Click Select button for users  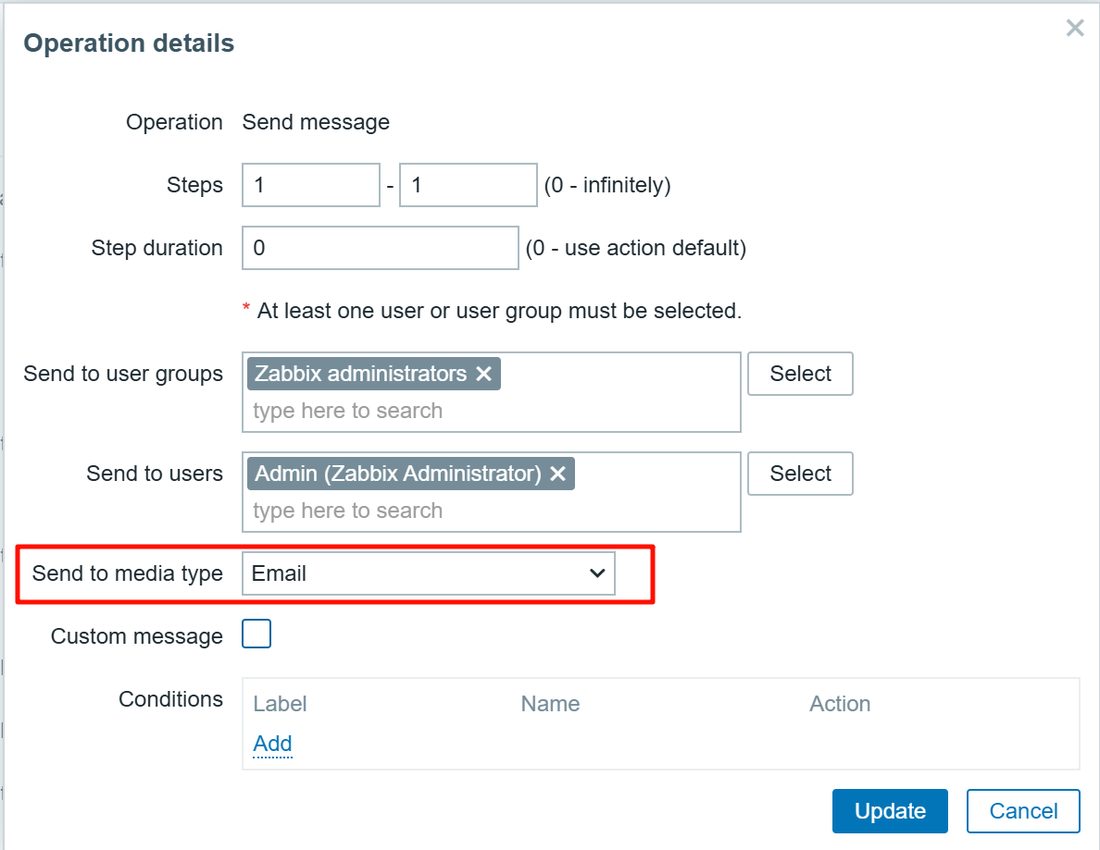coord(800,473)
